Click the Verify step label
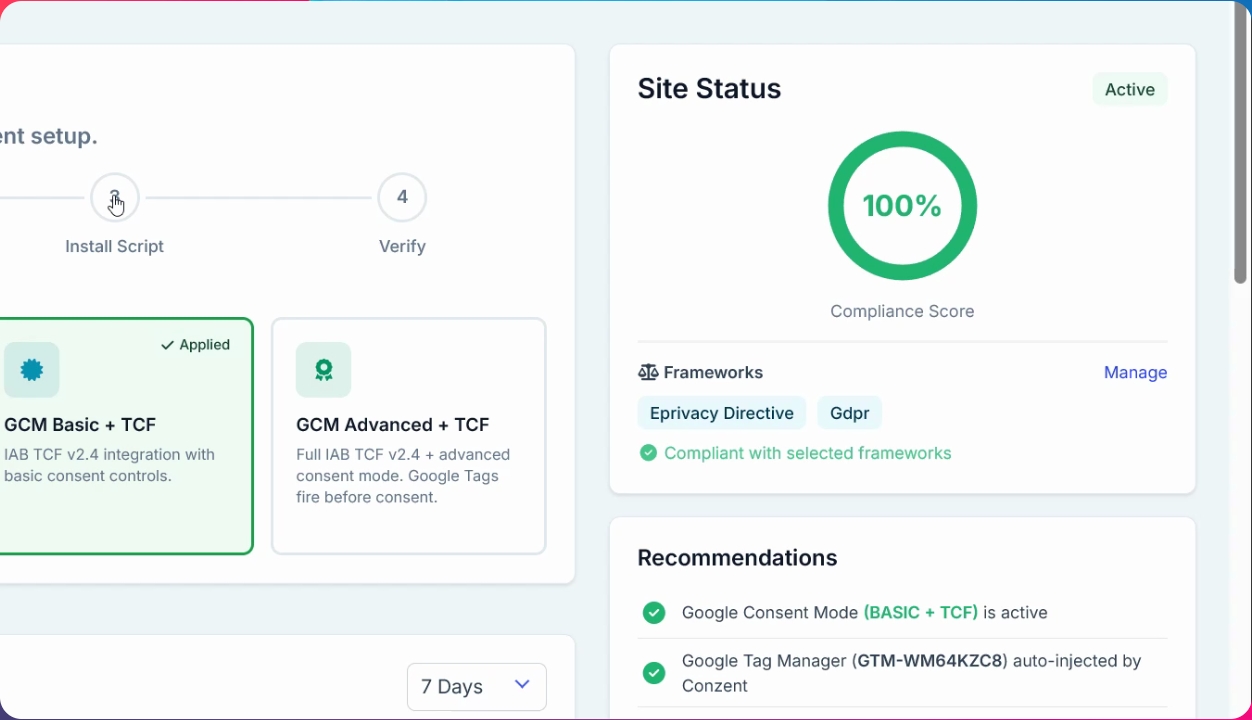This screenshot has height=720, width=1252. tap(402, 246)
